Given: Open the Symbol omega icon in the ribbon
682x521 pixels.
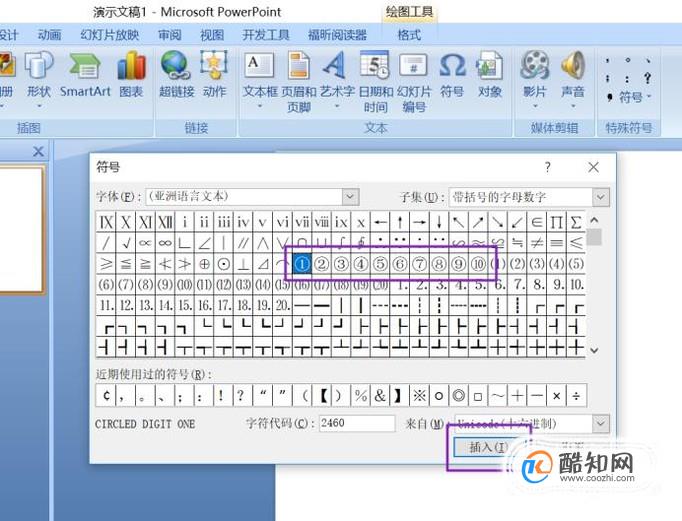Looking at the screenshot, I should (x=452, y=75).
